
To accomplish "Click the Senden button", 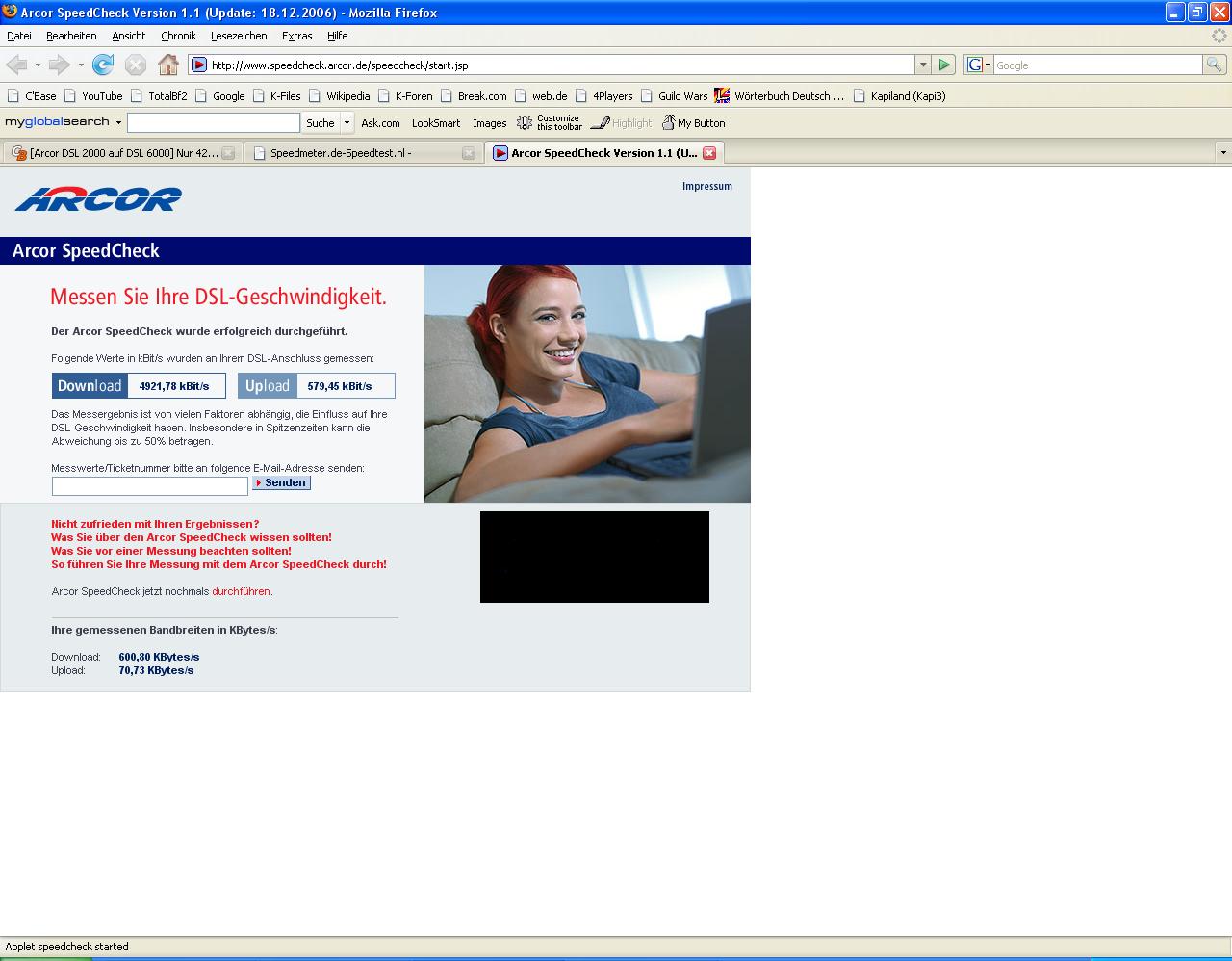I will pyautogui.click(x=281, y=482).
